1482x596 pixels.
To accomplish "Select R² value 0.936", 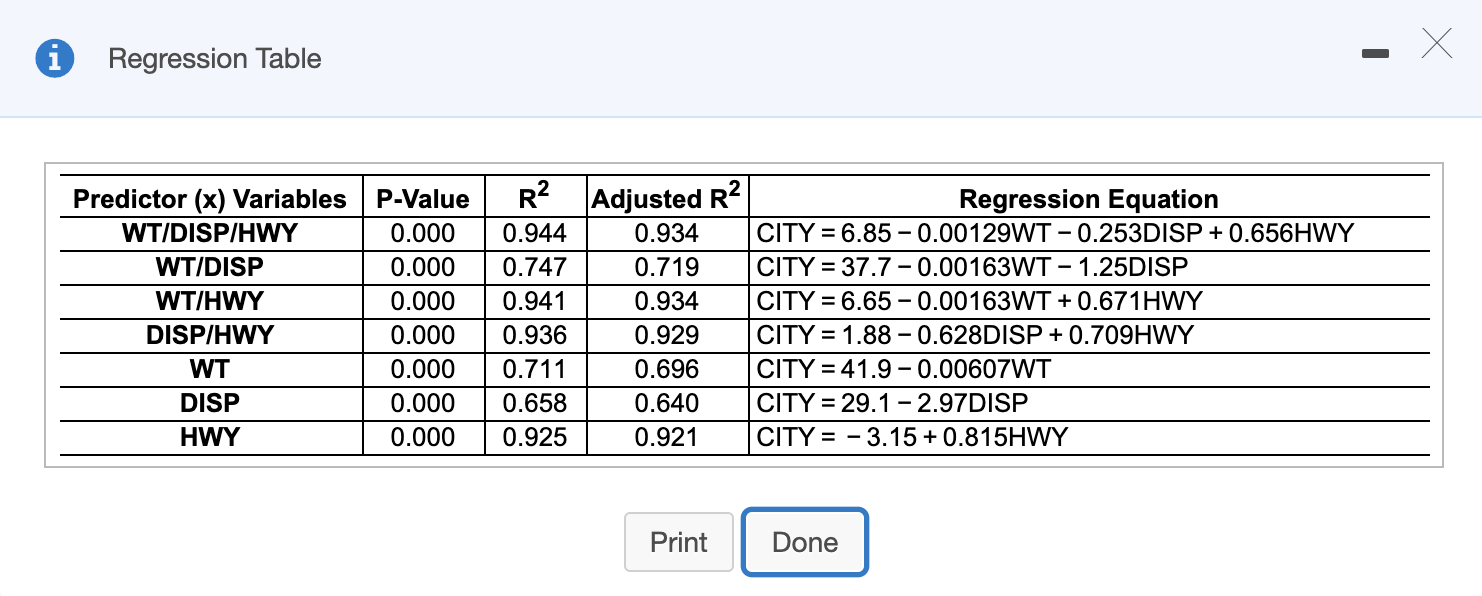I will coord(535,335).
